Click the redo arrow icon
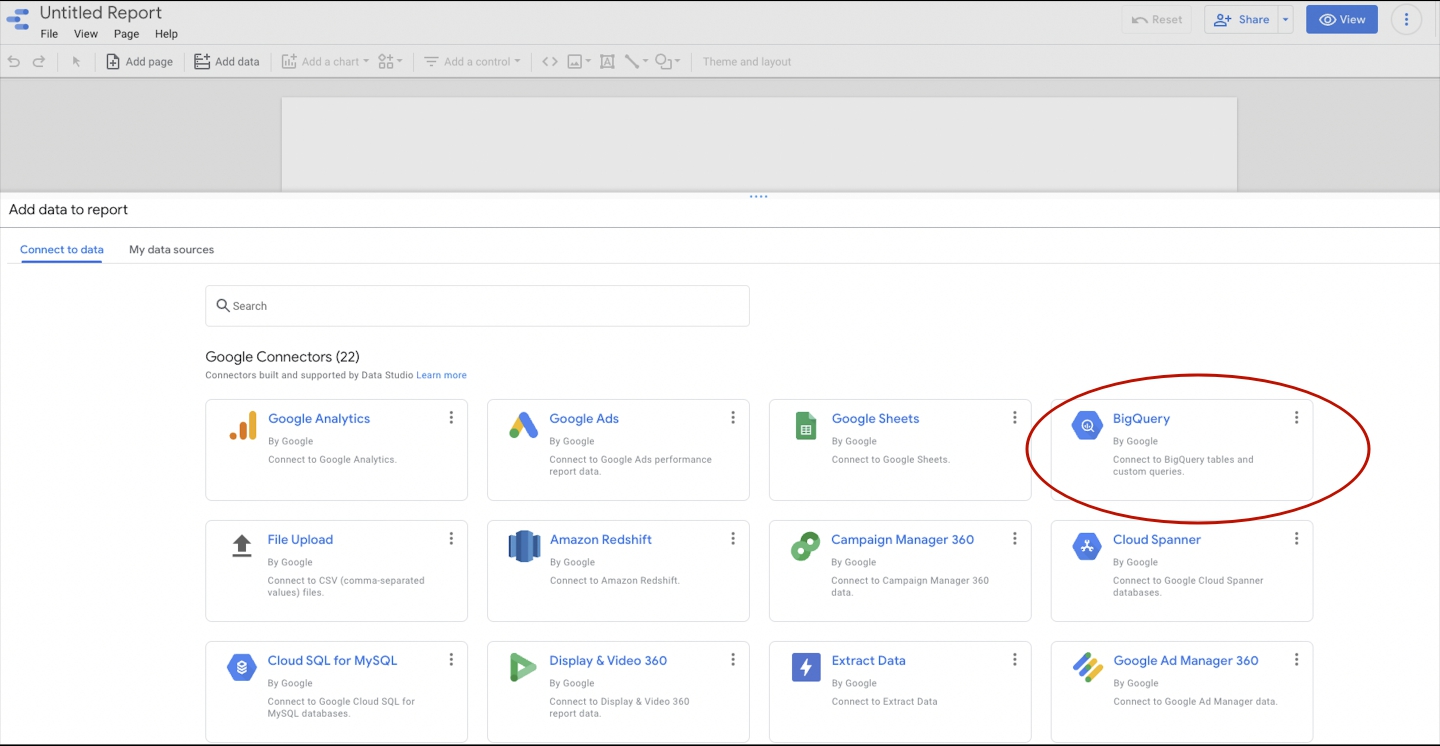The width and height of the screenshot is (1440, 746). pos(39,62)
